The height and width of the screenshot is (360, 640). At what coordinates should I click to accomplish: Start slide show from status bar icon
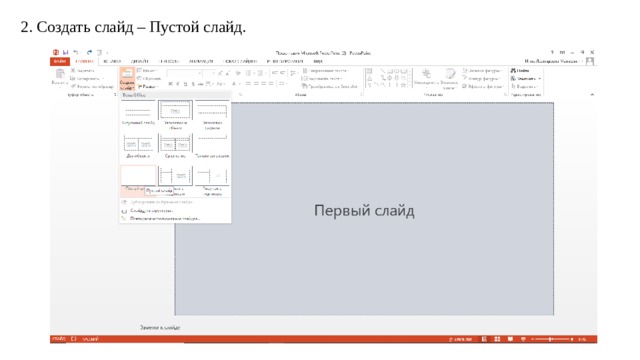click(523, 339)
